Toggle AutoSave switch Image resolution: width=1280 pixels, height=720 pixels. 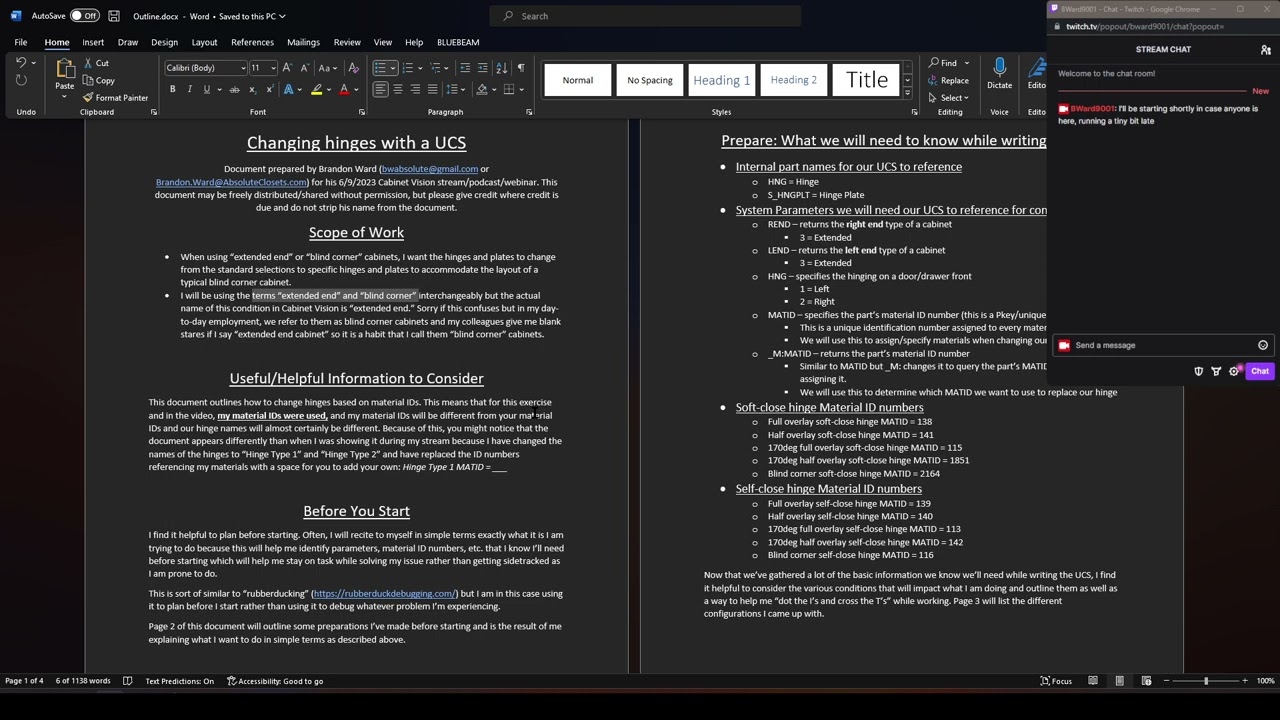click(x=84, y=16)
